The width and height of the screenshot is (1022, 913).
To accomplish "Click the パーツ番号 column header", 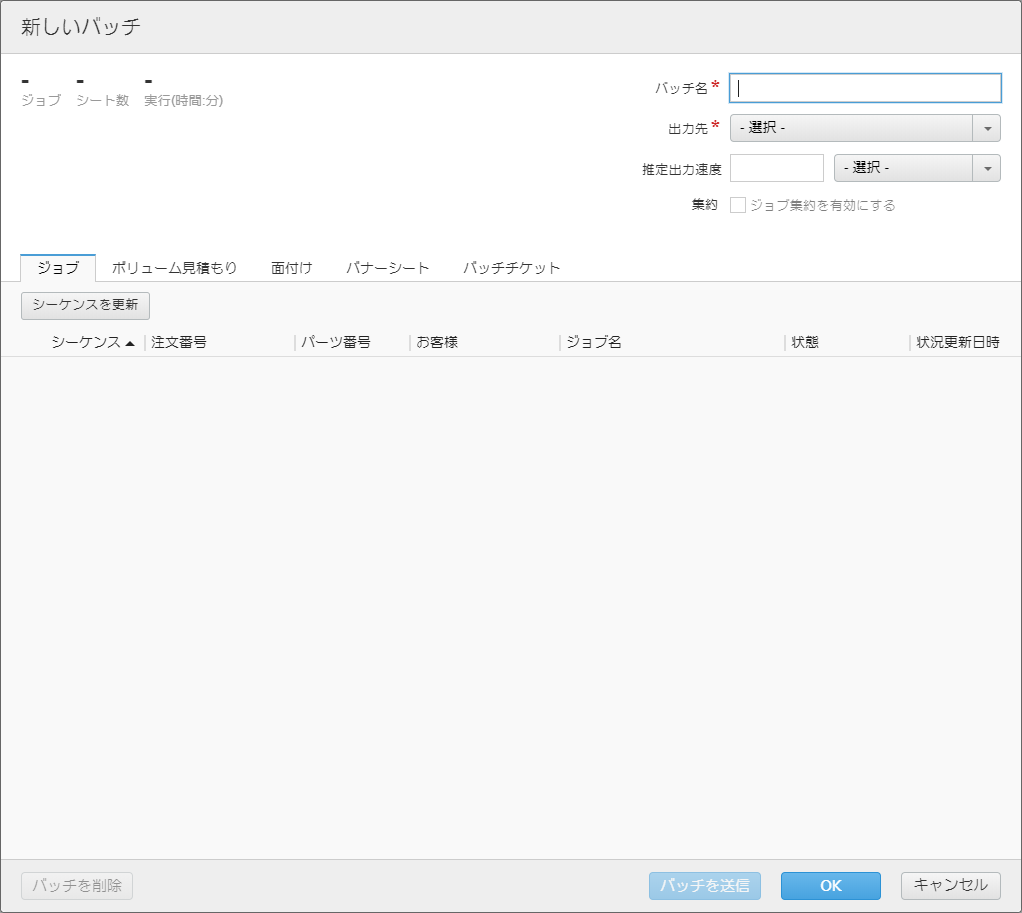I will click(336, 342).
